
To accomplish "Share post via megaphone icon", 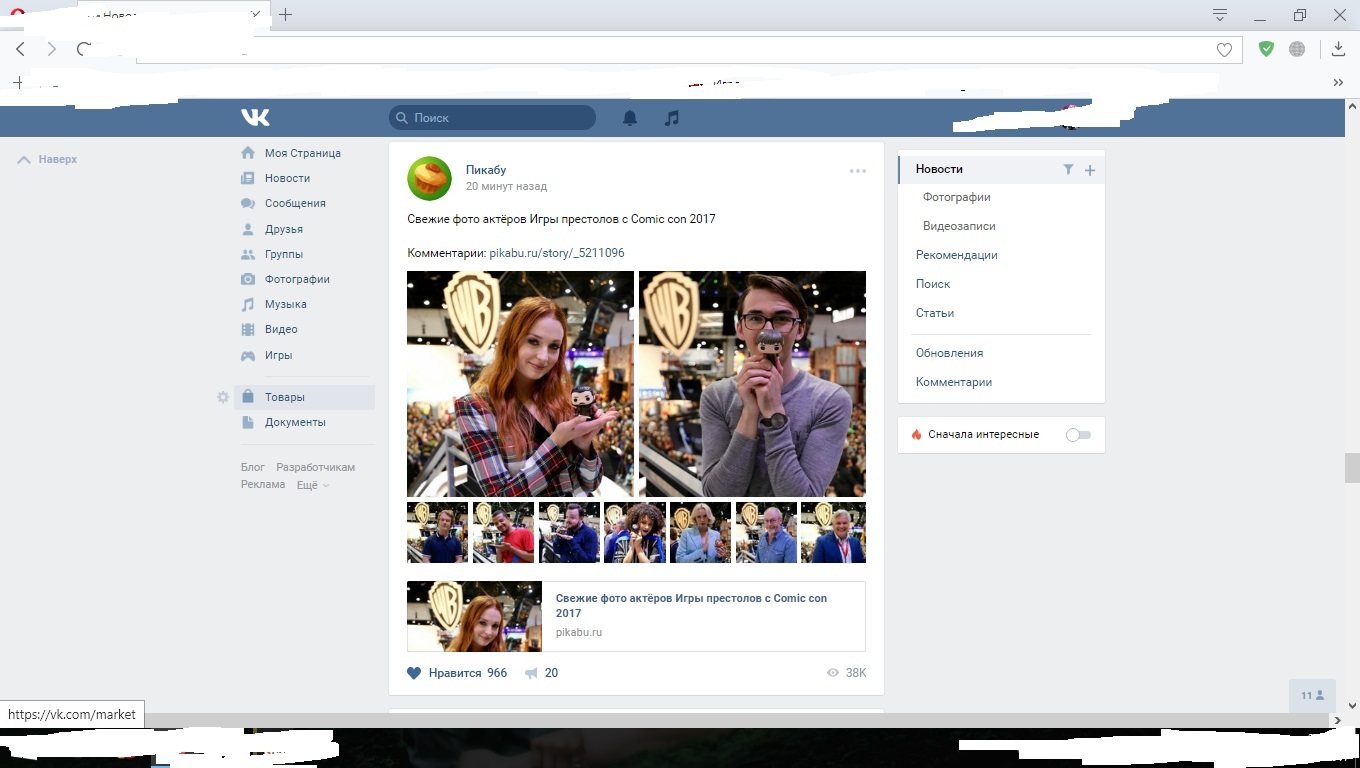I will pos(531,673).
